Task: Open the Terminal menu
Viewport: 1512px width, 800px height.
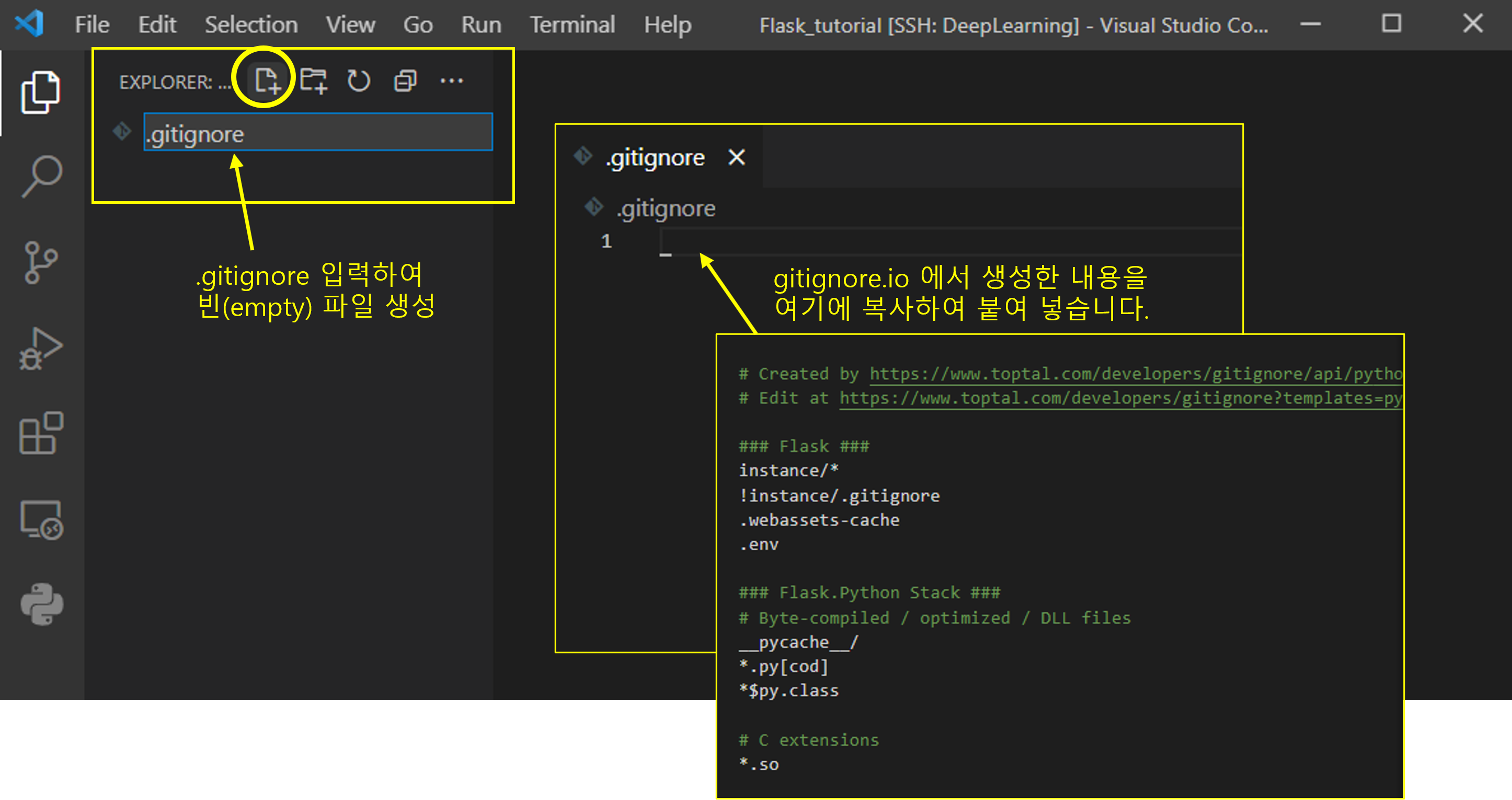Action: point(571,25)
